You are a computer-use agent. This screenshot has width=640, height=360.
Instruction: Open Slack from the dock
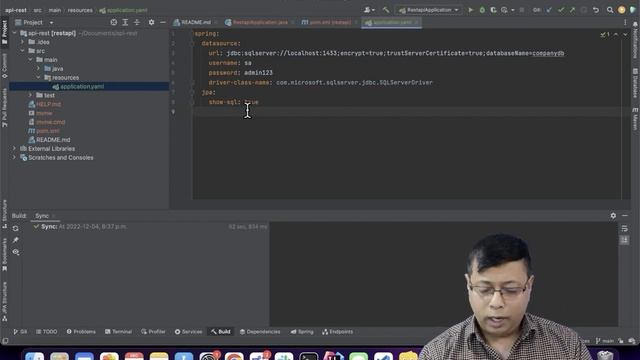point(284,356)
